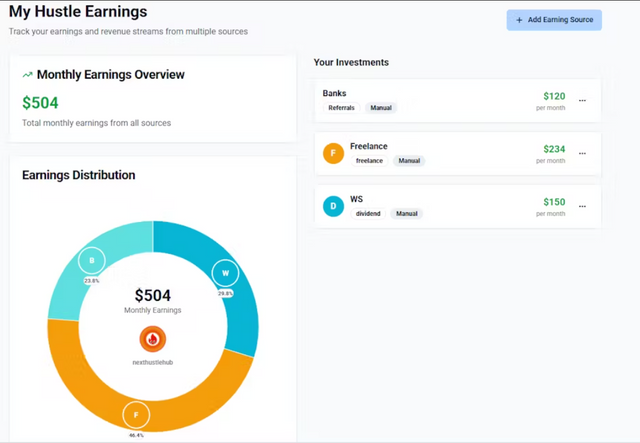Open the three-dot menu for WS
The height and width of the screenshot is (443, 640).
point(582,207)
